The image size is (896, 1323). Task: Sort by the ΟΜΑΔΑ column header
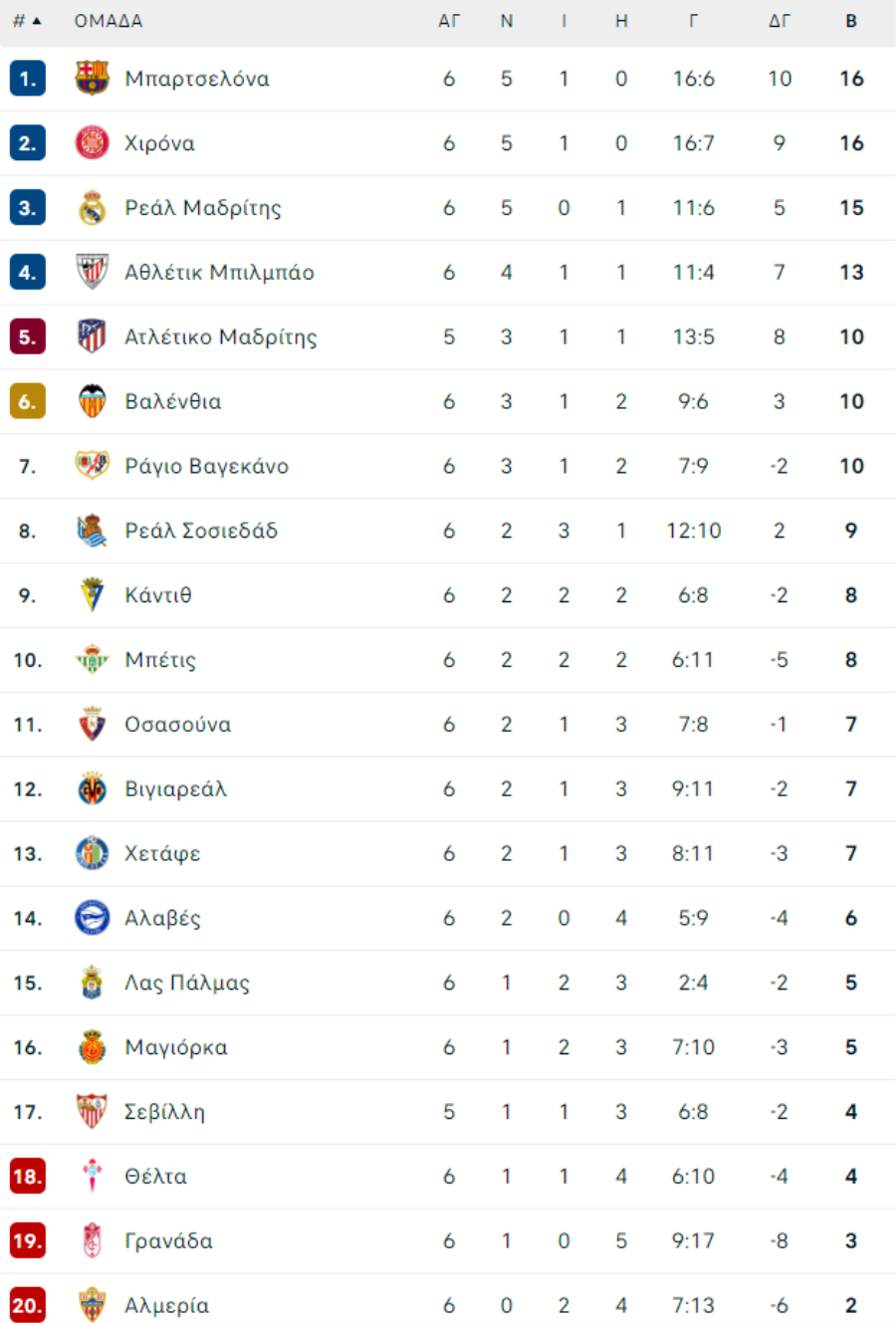109,21
